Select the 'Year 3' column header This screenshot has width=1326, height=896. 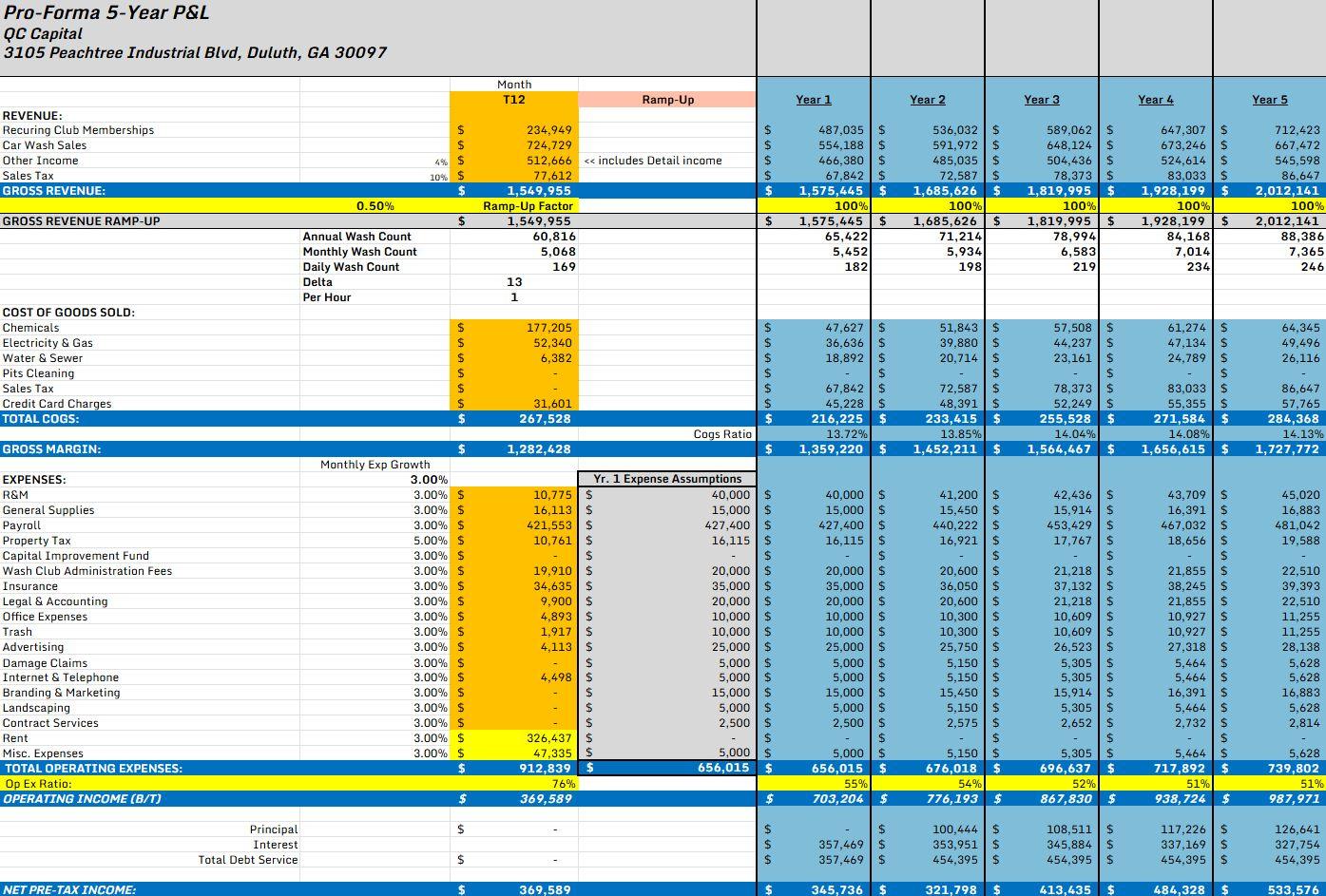coord(1042,100)
